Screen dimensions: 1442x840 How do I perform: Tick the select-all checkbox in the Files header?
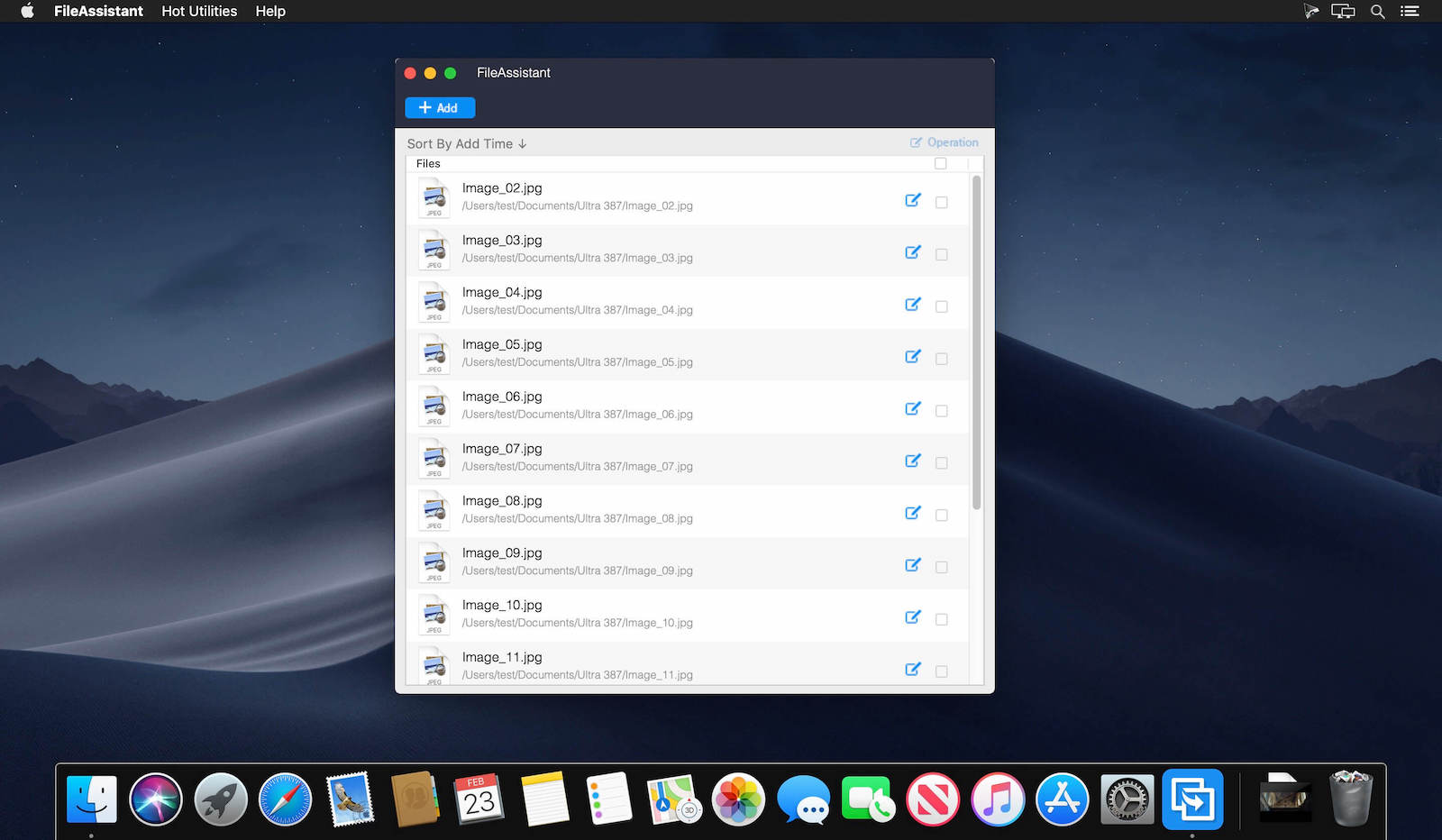[941, 163]
